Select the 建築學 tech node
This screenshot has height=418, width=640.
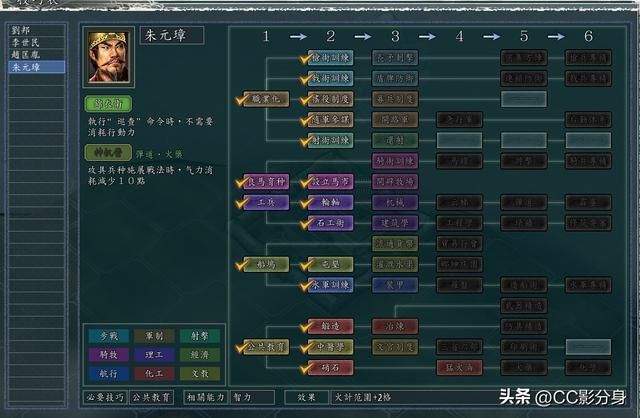[x=395, y=223]
